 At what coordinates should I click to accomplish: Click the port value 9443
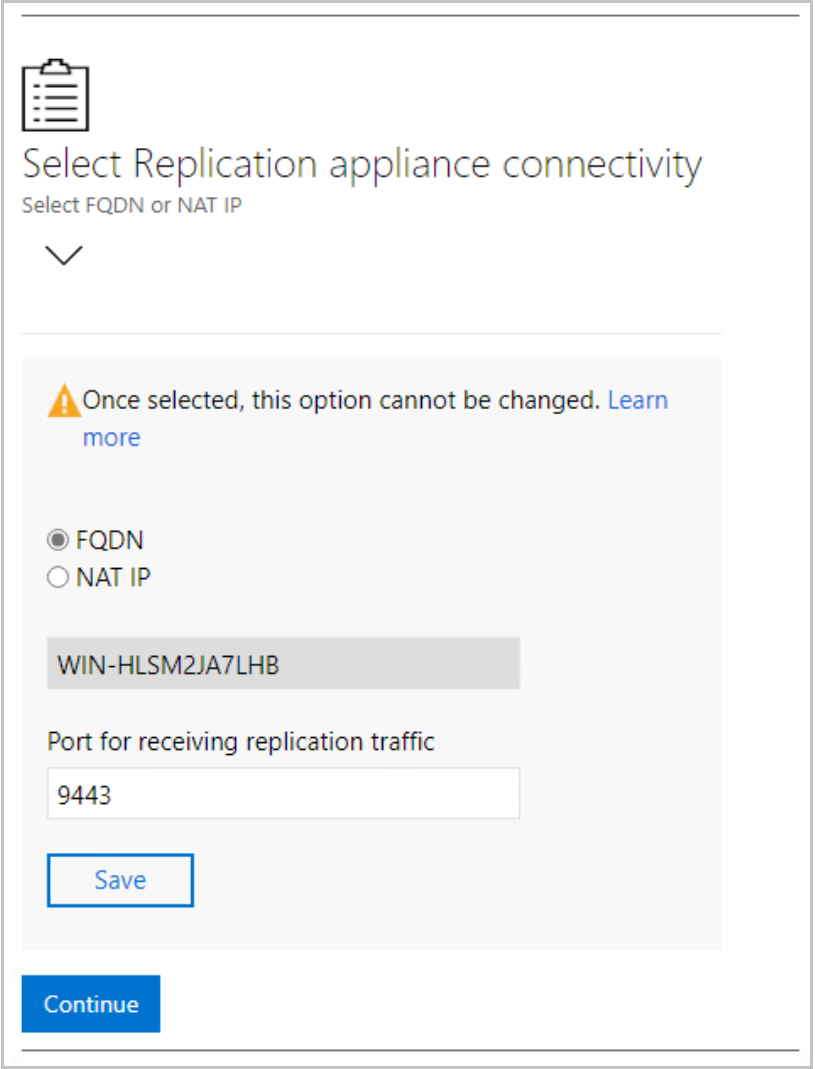83,793
